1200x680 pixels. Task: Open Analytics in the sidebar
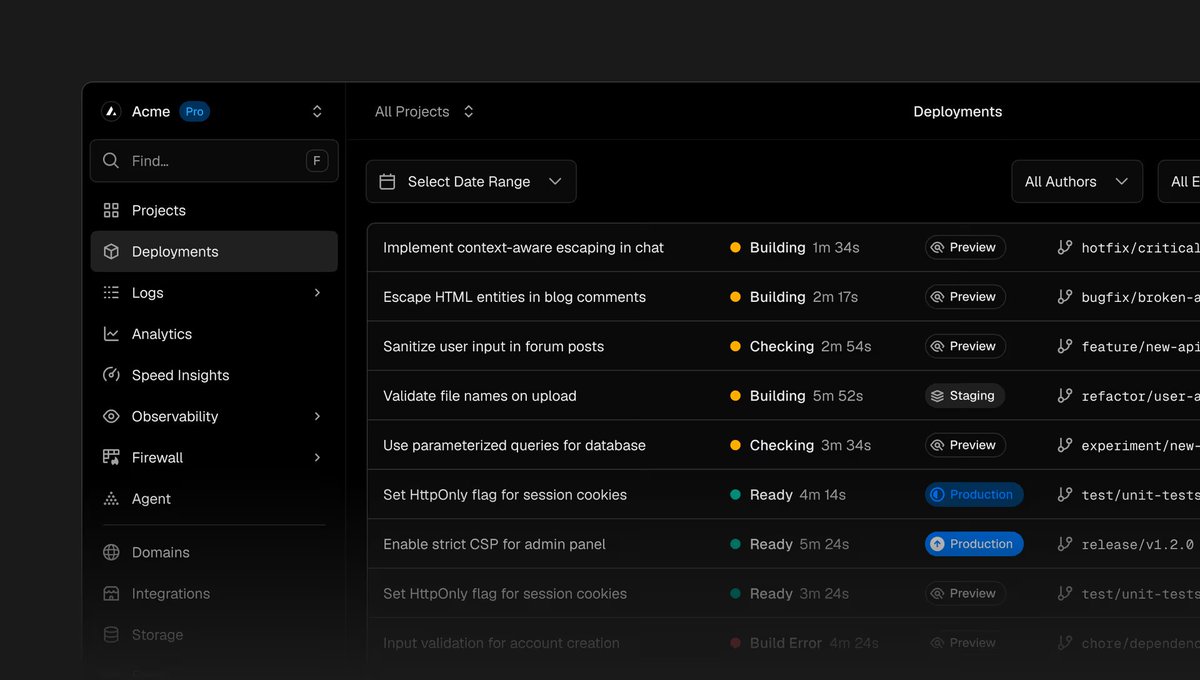click(214, 334)
